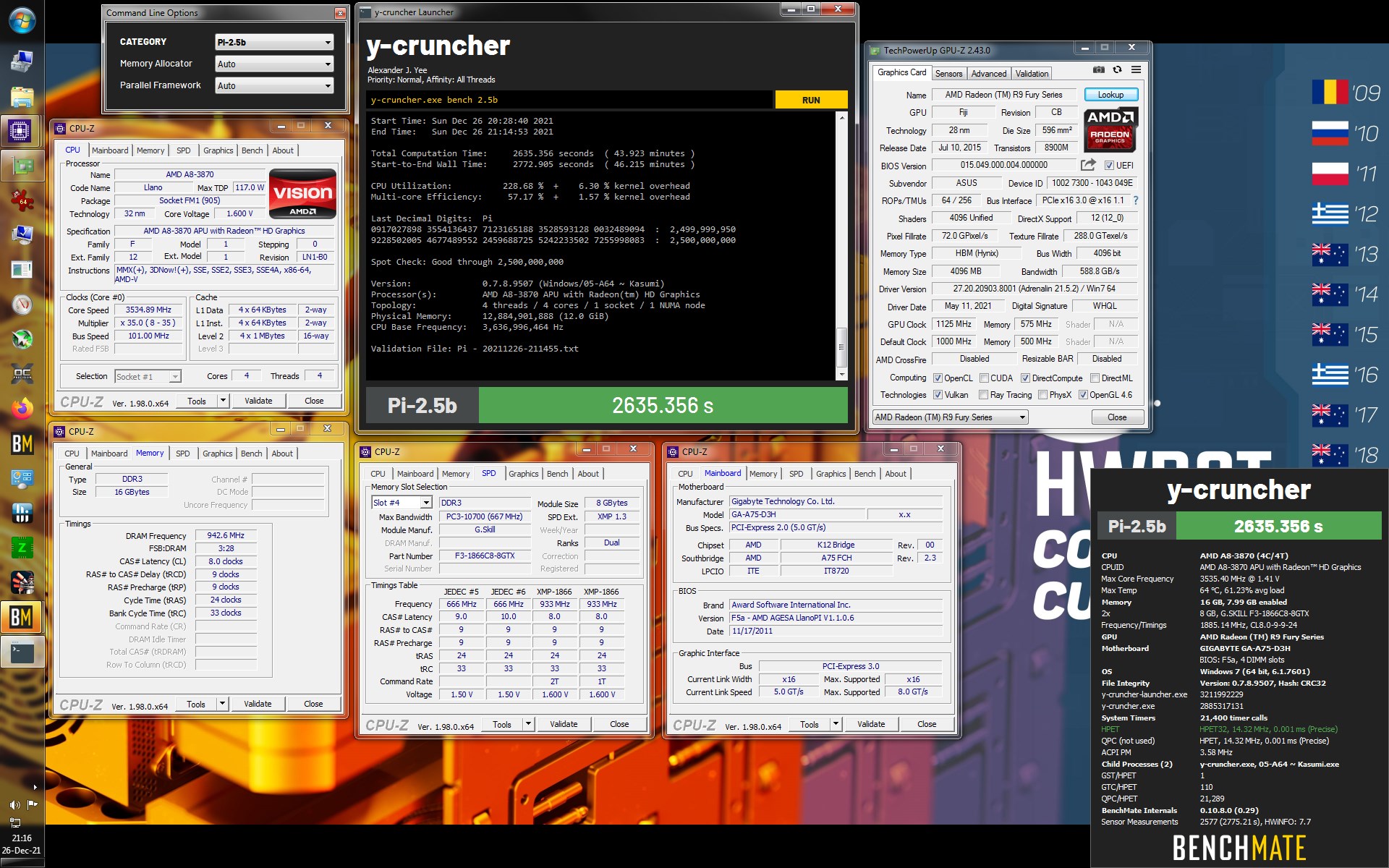This screenshot has width=1389, height=868.
Task: Open the Slot #4 memory slot dropdown
Action: tap(402, 503)
